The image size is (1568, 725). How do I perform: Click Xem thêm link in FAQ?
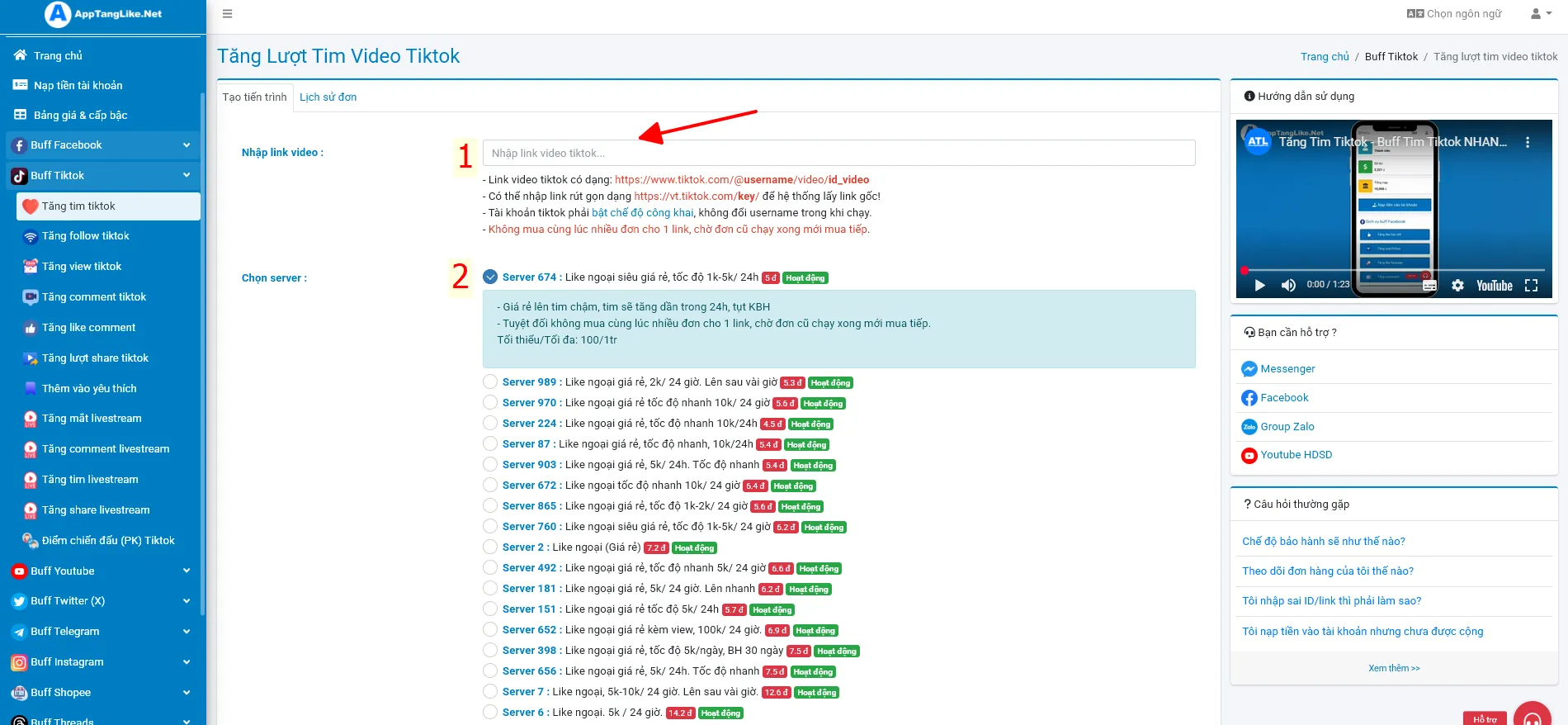pyautogui.click(x=1393, y=669)
